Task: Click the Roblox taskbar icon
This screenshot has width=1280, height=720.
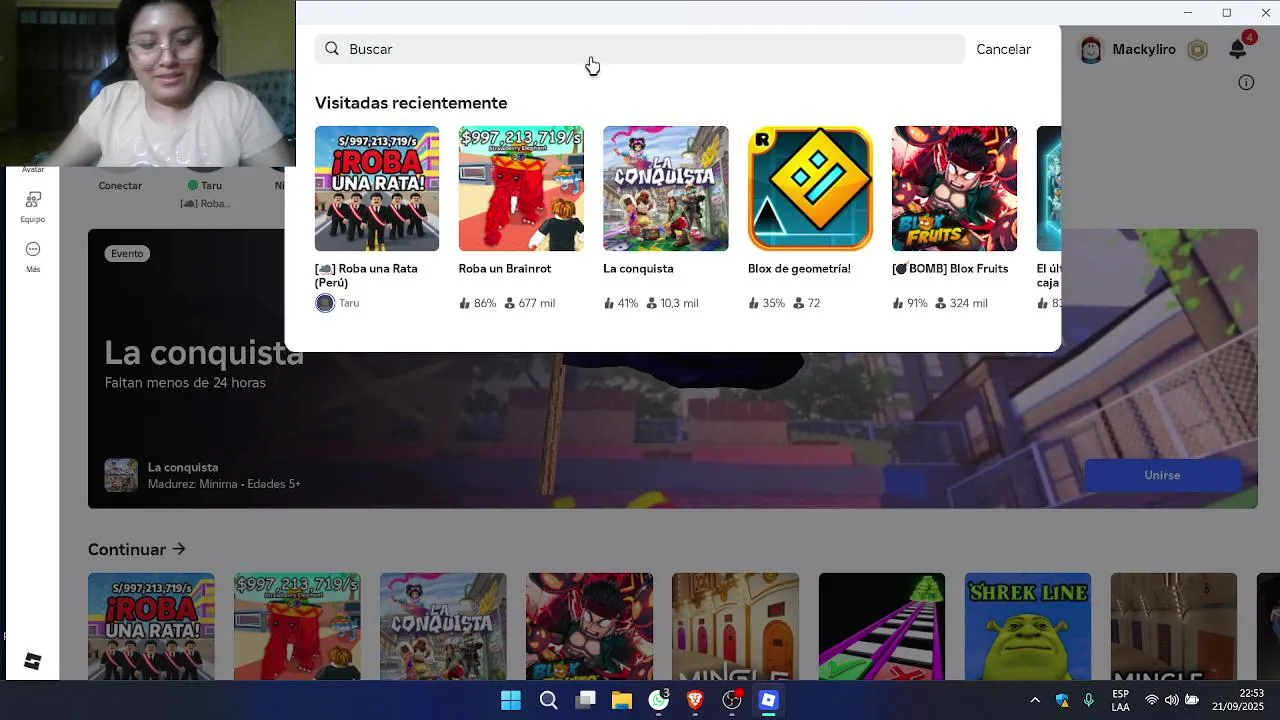Action: coord(768,700)
